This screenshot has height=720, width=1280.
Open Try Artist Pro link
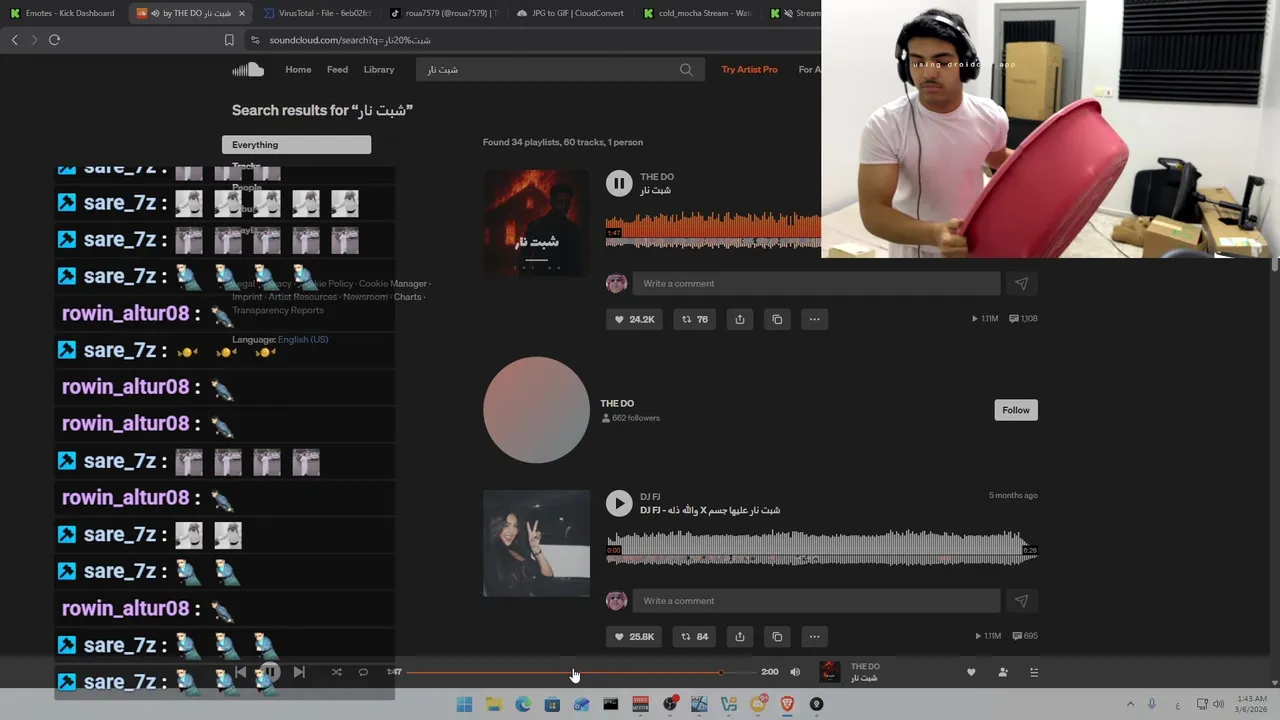pyautogui.click(x=749, y=69)
